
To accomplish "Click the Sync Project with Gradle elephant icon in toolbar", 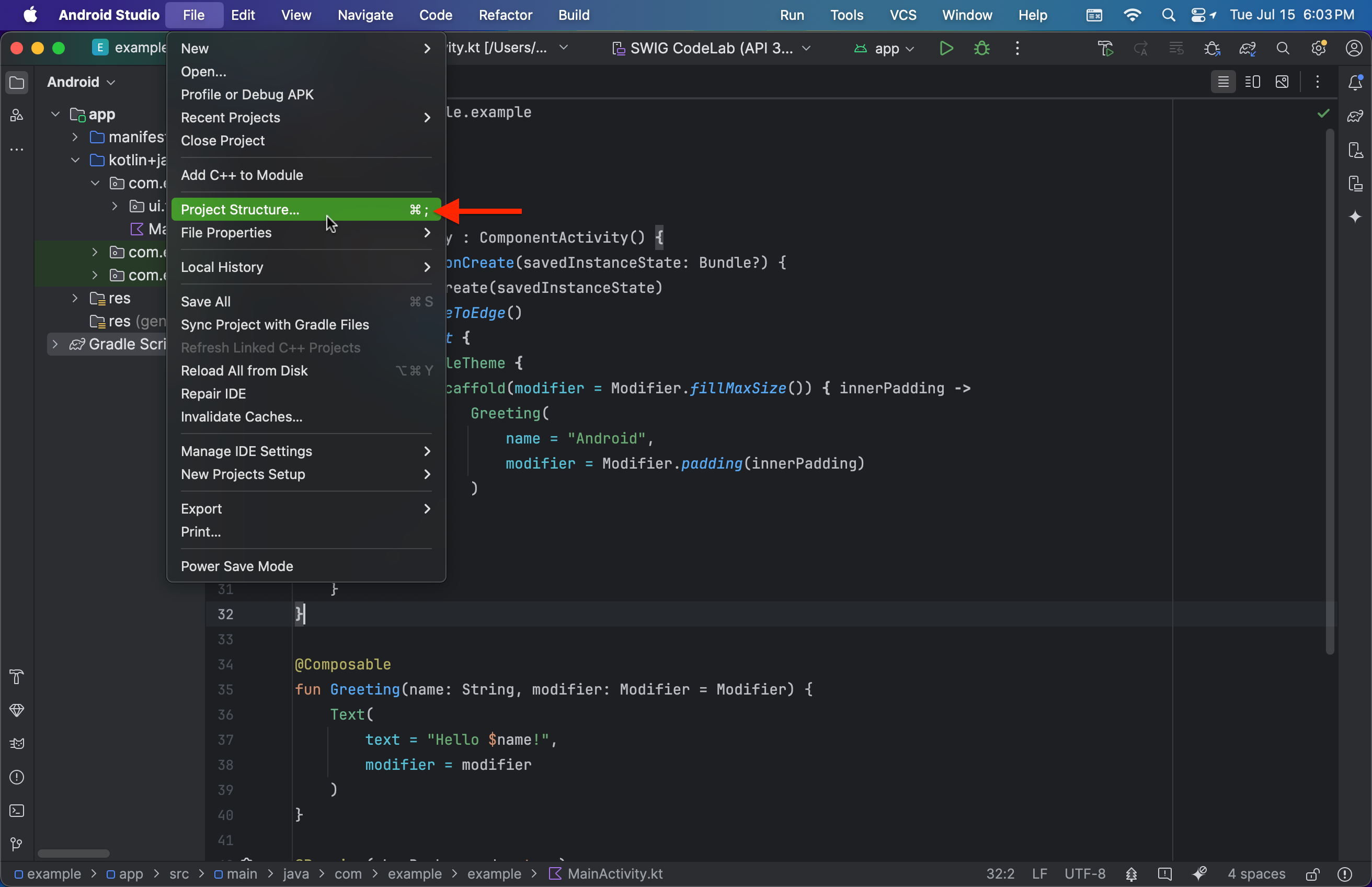I will (1247, 49).
